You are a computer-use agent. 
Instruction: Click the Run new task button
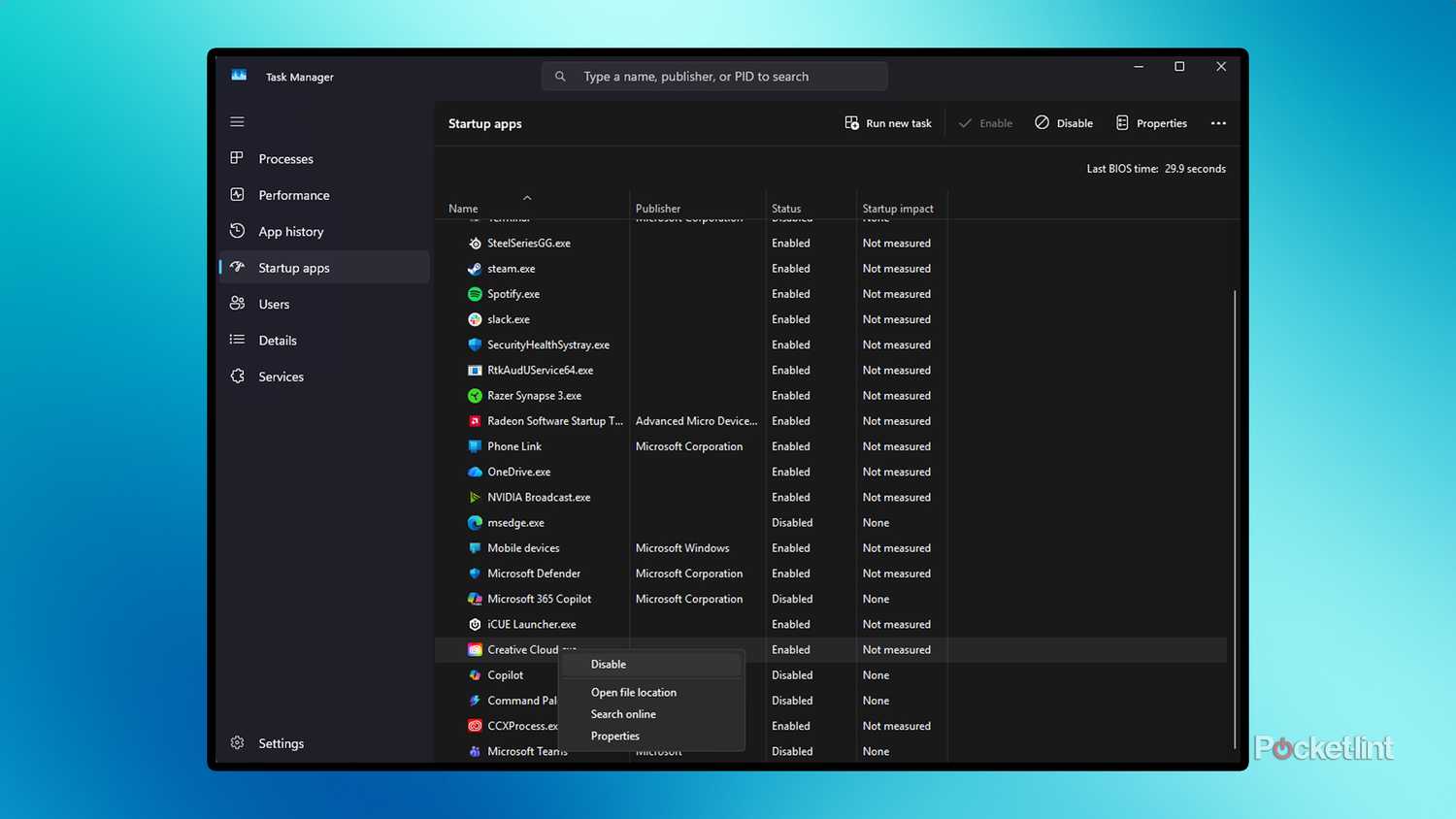click(x=888, y=123)
